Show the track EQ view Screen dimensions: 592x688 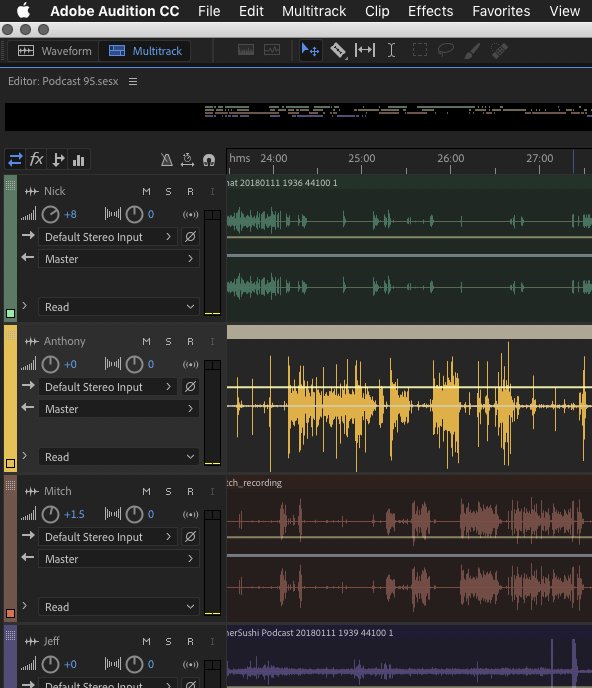pos(79,160)
